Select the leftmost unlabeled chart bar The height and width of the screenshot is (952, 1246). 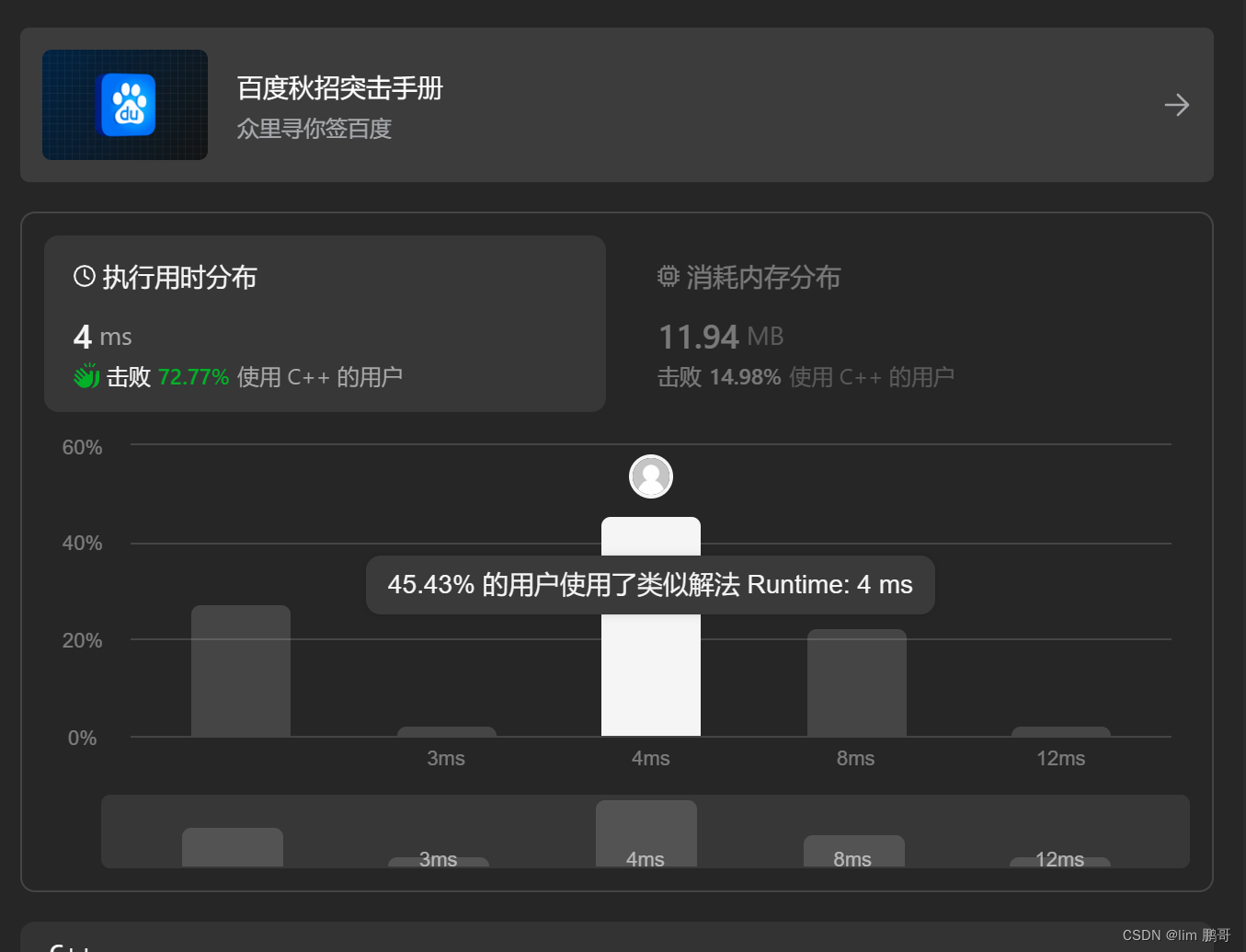[241, 671]
